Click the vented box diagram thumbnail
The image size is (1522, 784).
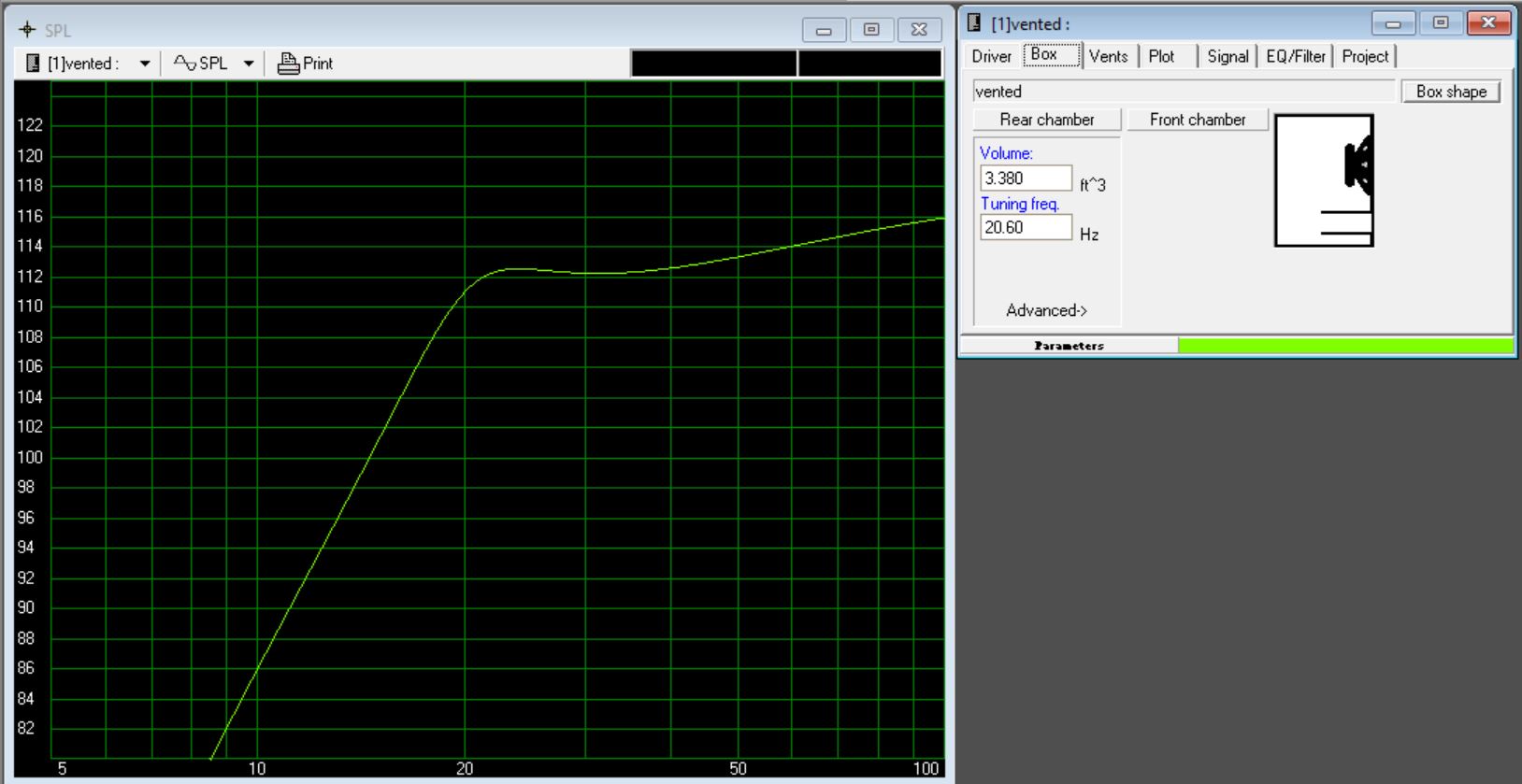click(x=1324, y=180)
